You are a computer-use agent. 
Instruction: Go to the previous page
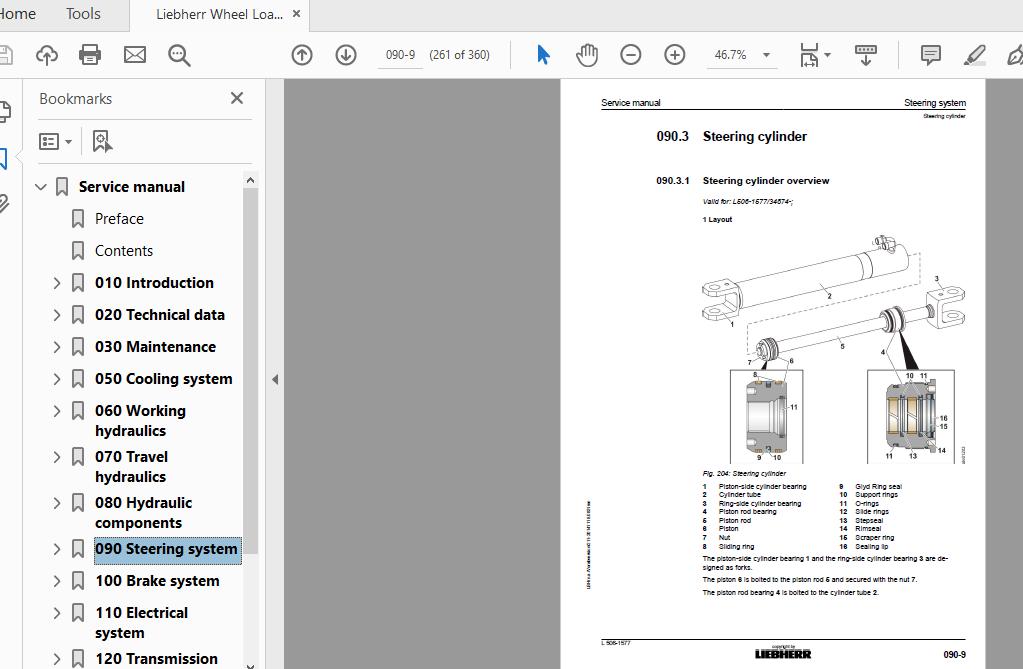pyautogui.click(x=301, y=55)
